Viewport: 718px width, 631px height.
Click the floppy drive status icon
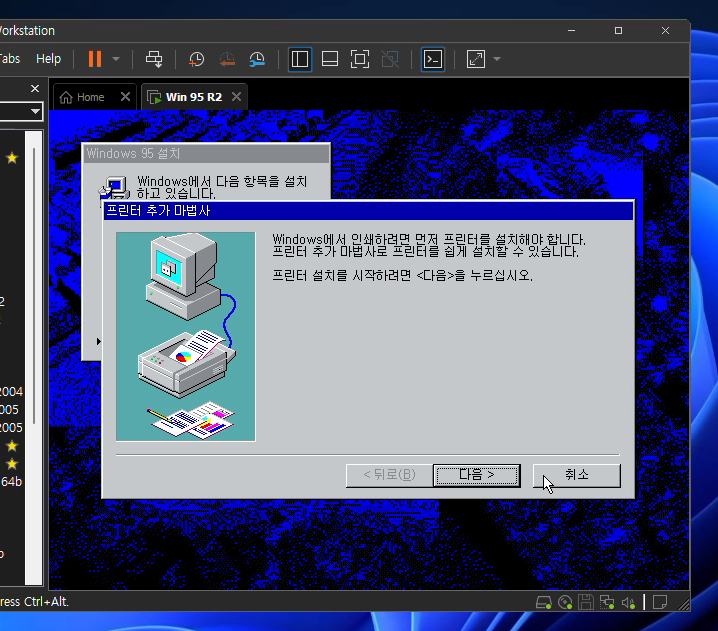tap(586, 602)
